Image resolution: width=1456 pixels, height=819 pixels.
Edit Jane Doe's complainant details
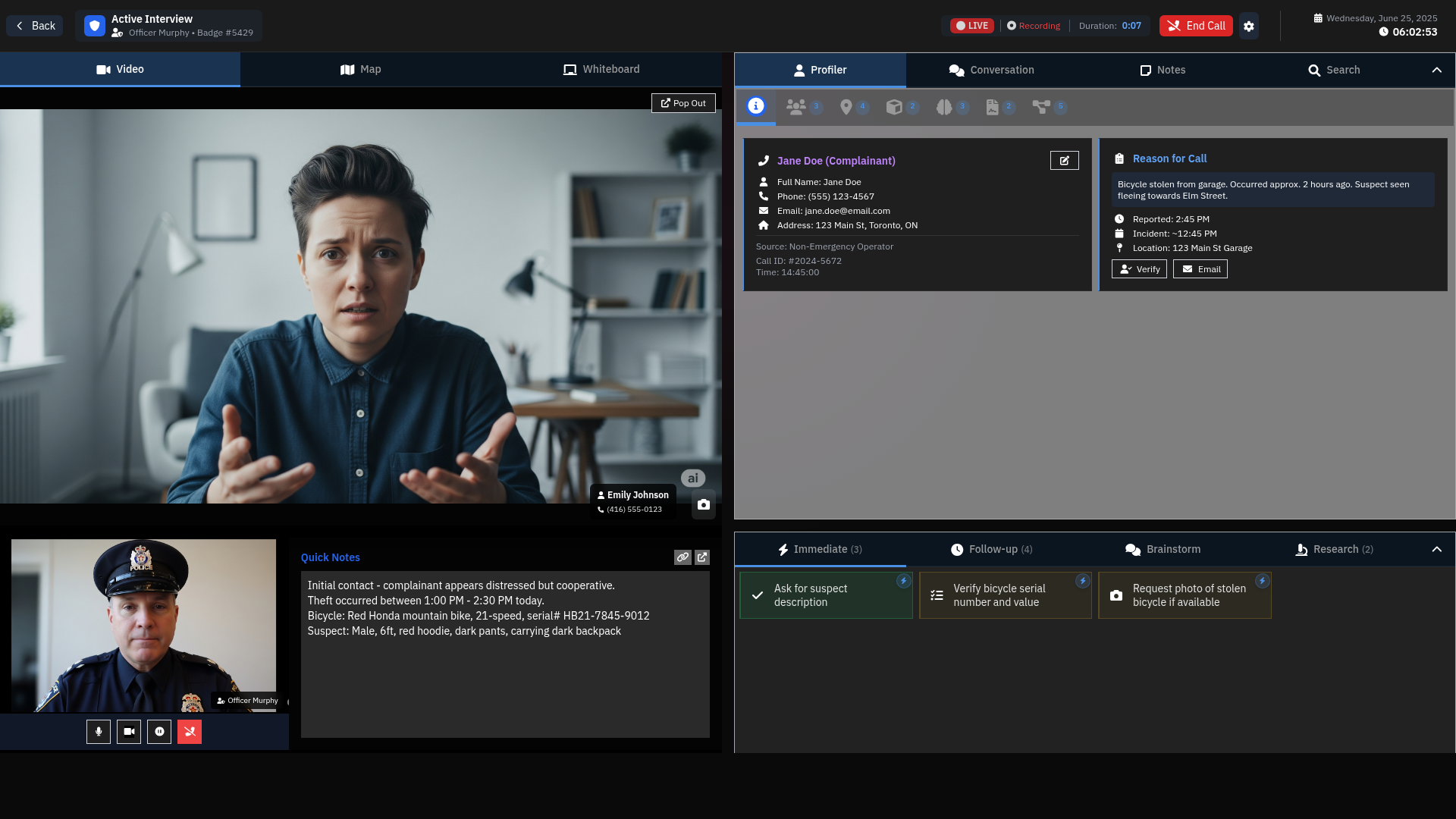tap(1065, 160)
